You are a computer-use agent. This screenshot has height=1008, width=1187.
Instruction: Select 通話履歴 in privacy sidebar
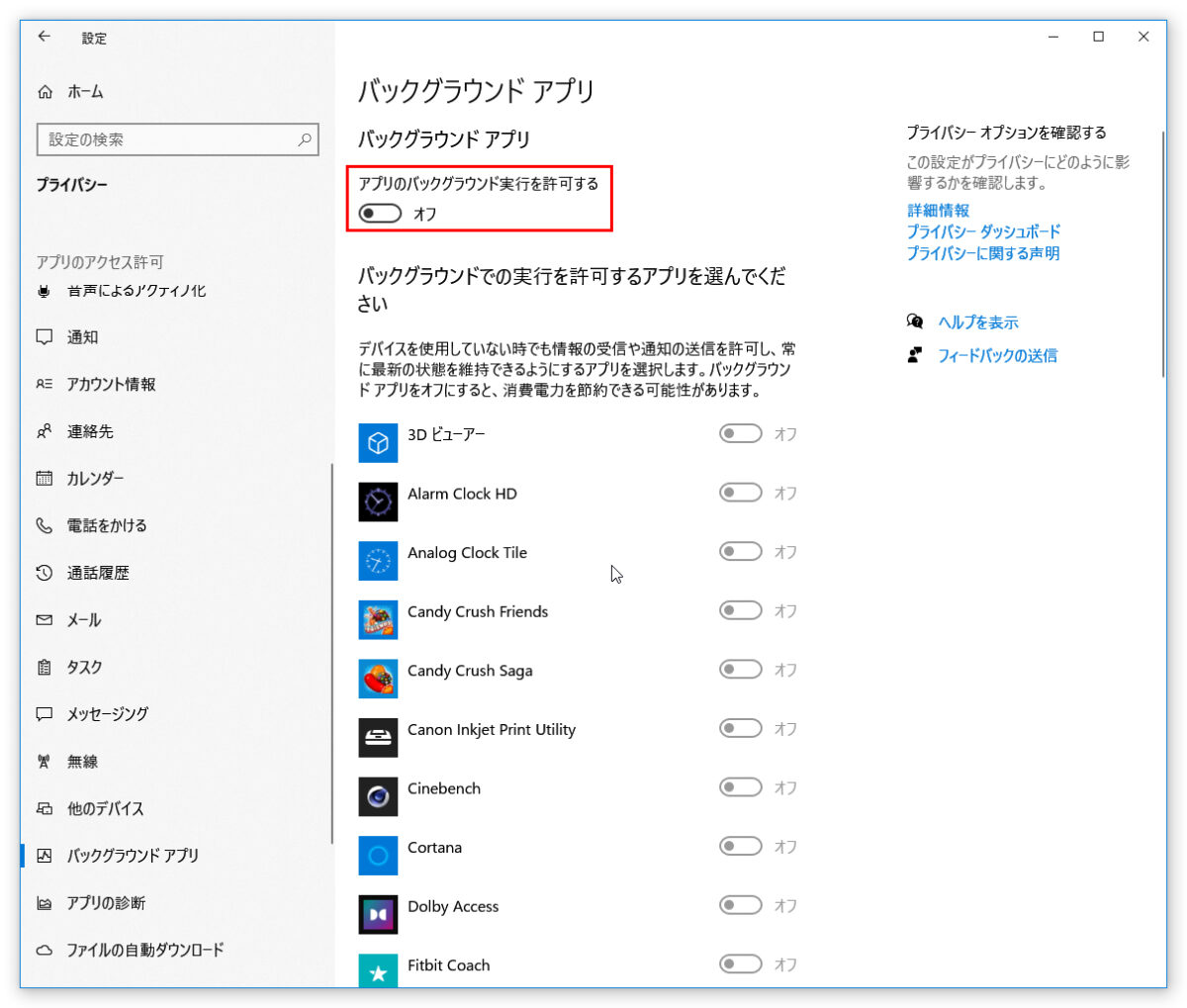(x=178, y=573)
